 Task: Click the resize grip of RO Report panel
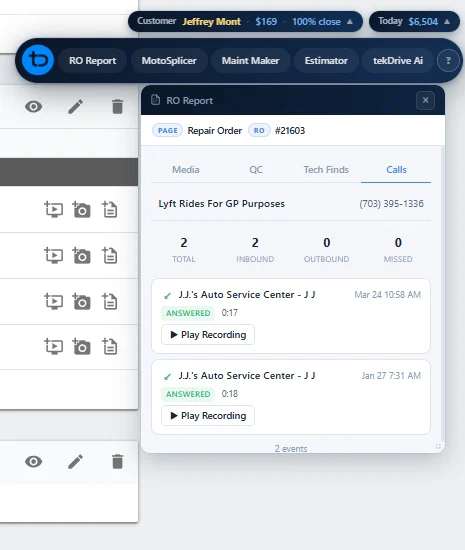pos(438,446)
